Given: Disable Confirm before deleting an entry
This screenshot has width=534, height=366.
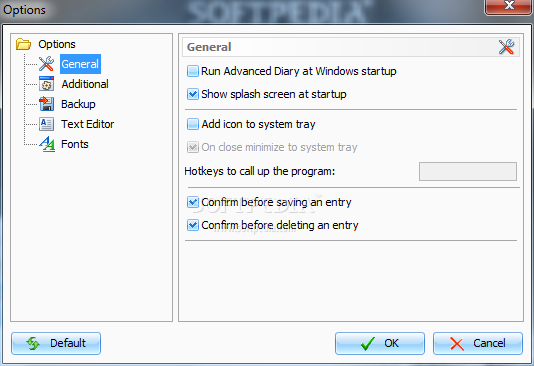Looking at the screenshot, I should (193, 225).
